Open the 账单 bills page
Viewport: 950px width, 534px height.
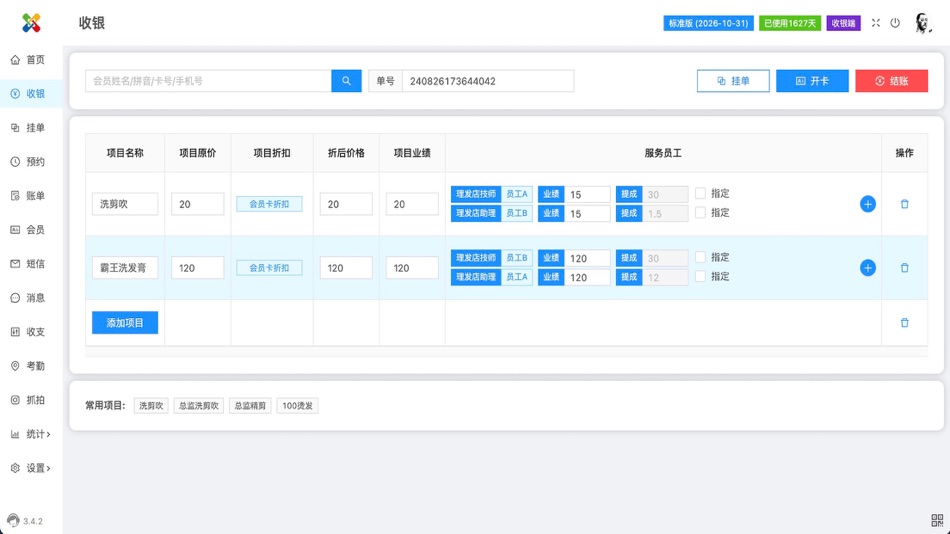[x=31, y=196]
